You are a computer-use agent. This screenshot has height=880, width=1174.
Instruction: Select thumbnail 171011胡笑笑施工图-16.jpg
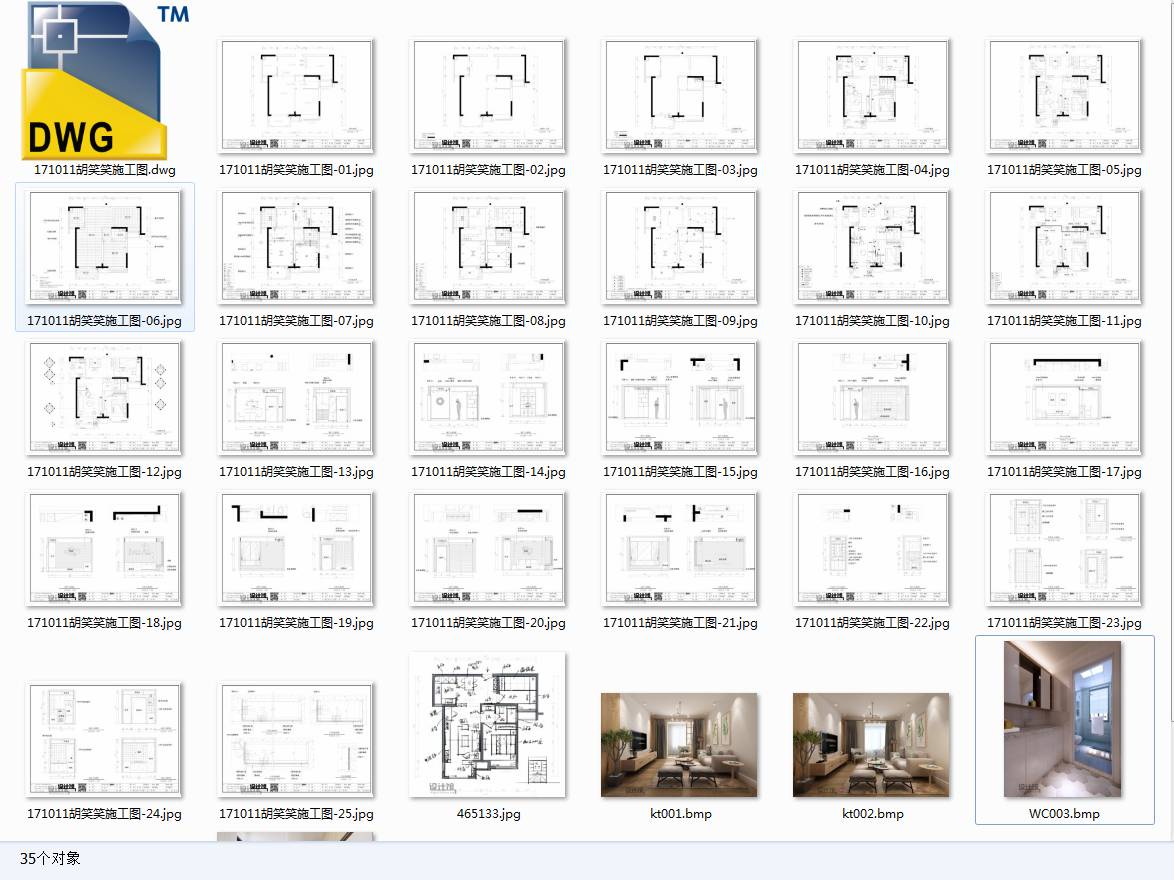click(x=872, y=398)
